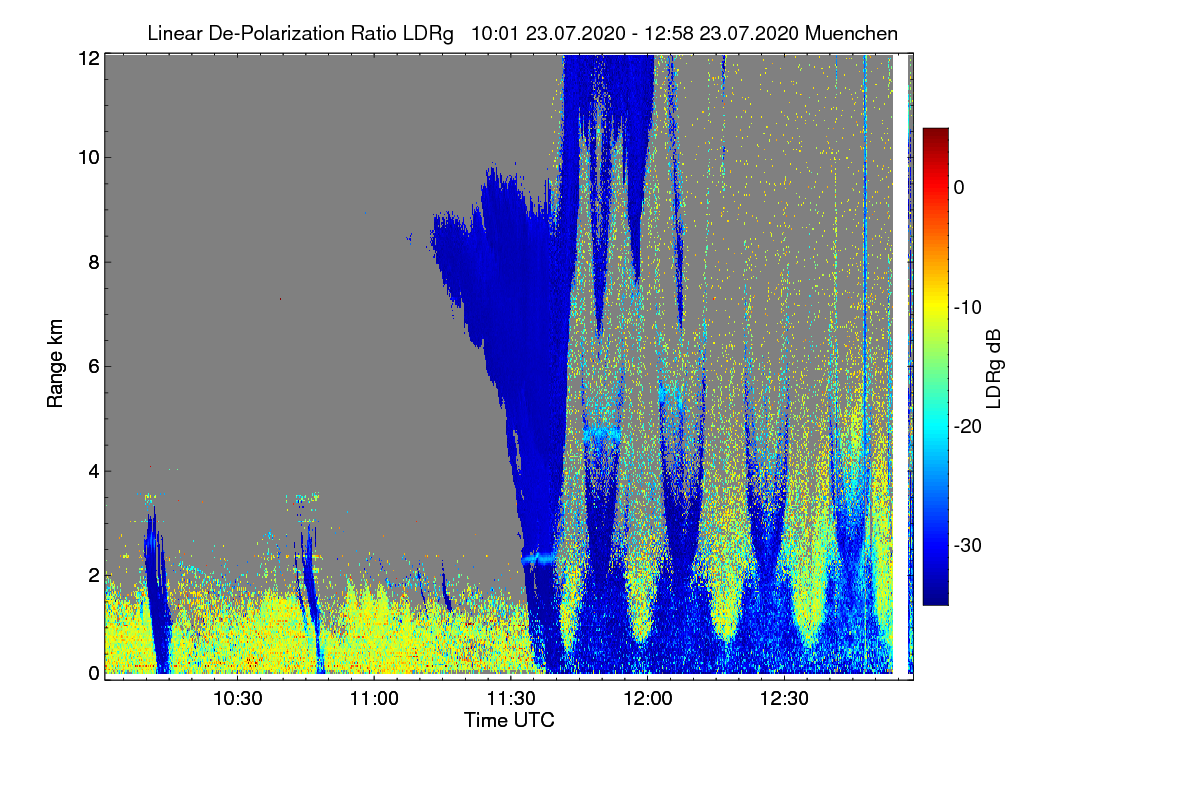The height and width of the screenshot is (800, 1200).
Task: Click the colorbar '0' dB tick label
Action: pyautogui.click(x=959, y=187)
